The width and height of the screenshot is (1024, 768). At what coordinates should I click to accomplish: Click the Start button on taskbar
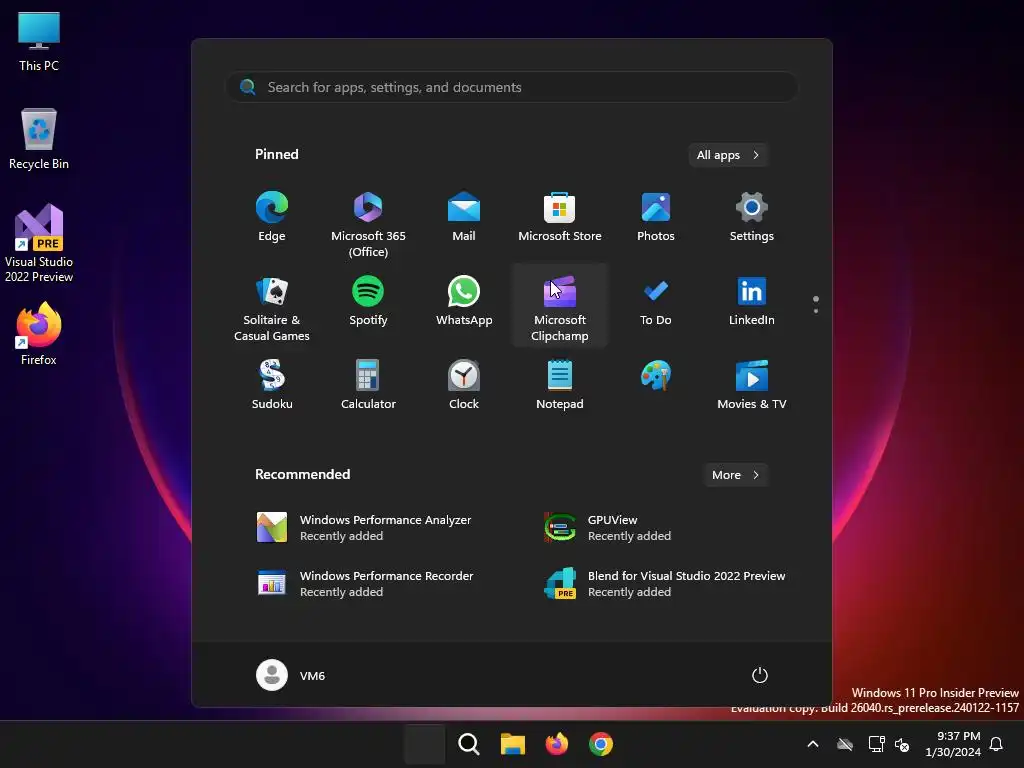(424, 744)
